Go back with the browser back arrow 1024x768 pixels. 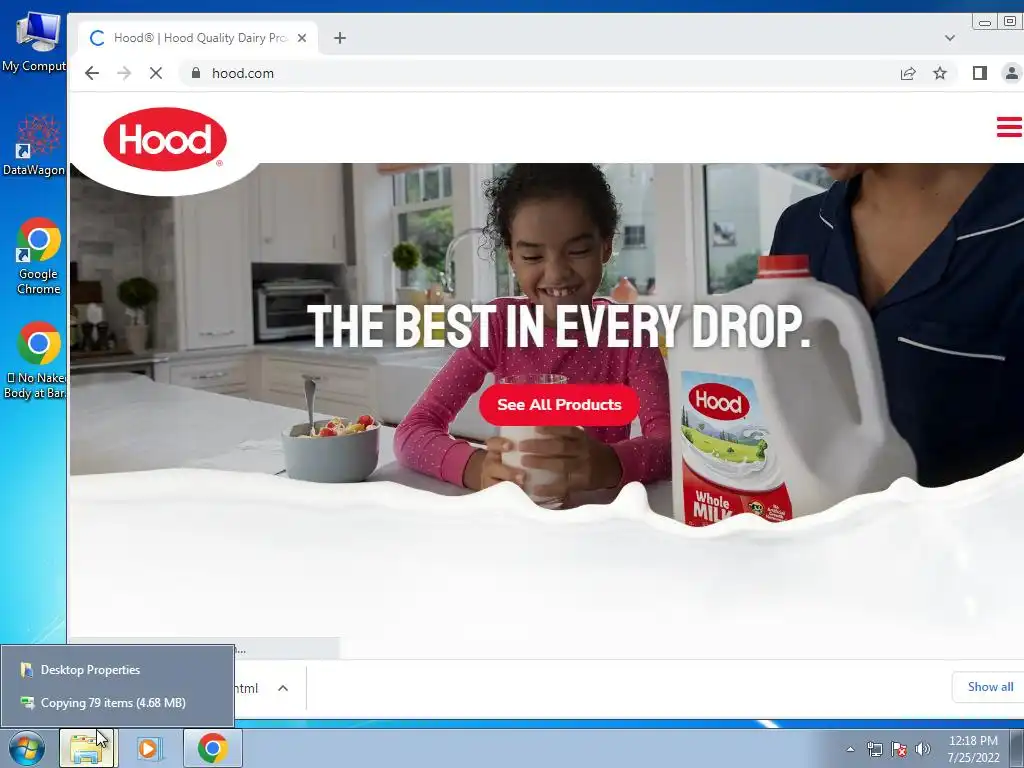coord(92,73)
